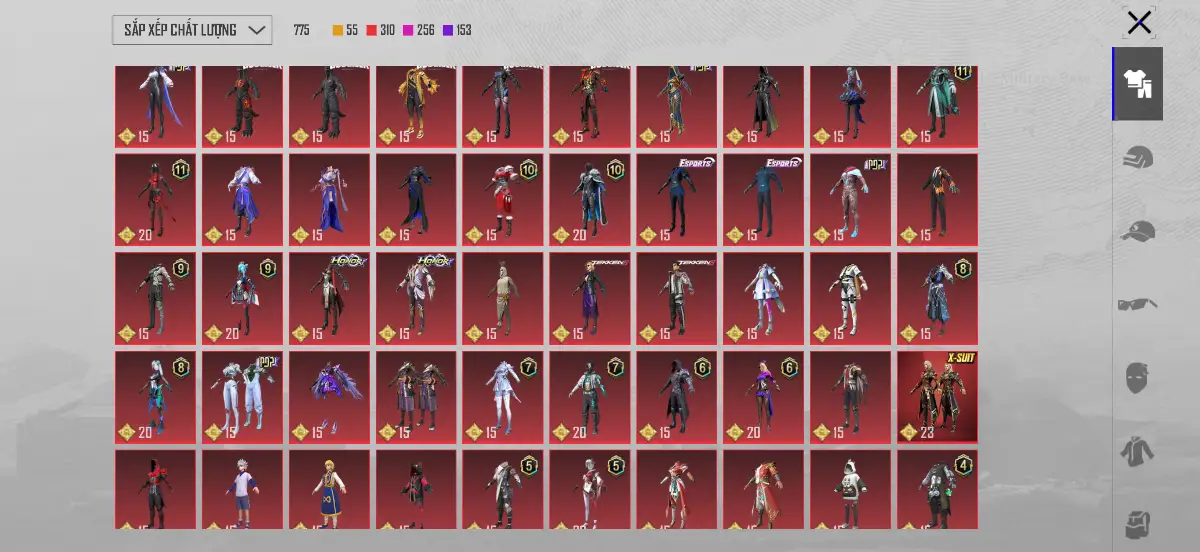Select the teal-black outfit with badge 7
This screenshot has height=552, width=1200.
coord(589,396)
